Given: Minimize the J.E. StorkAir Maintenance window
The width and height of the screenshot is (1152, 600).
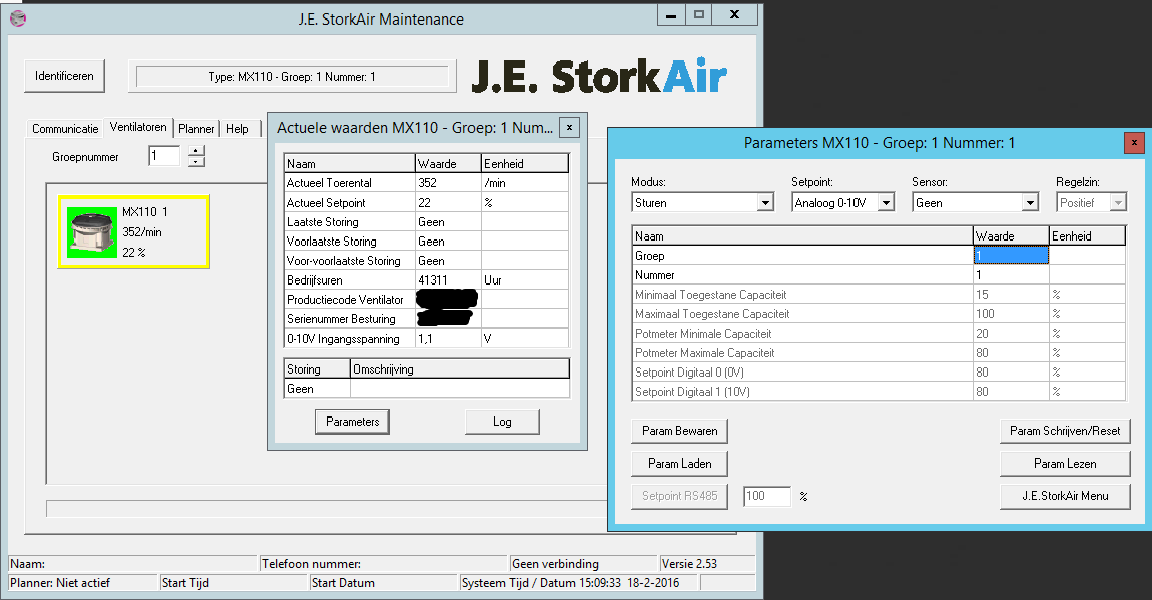Looking at the screenshot, I should 671,15.
